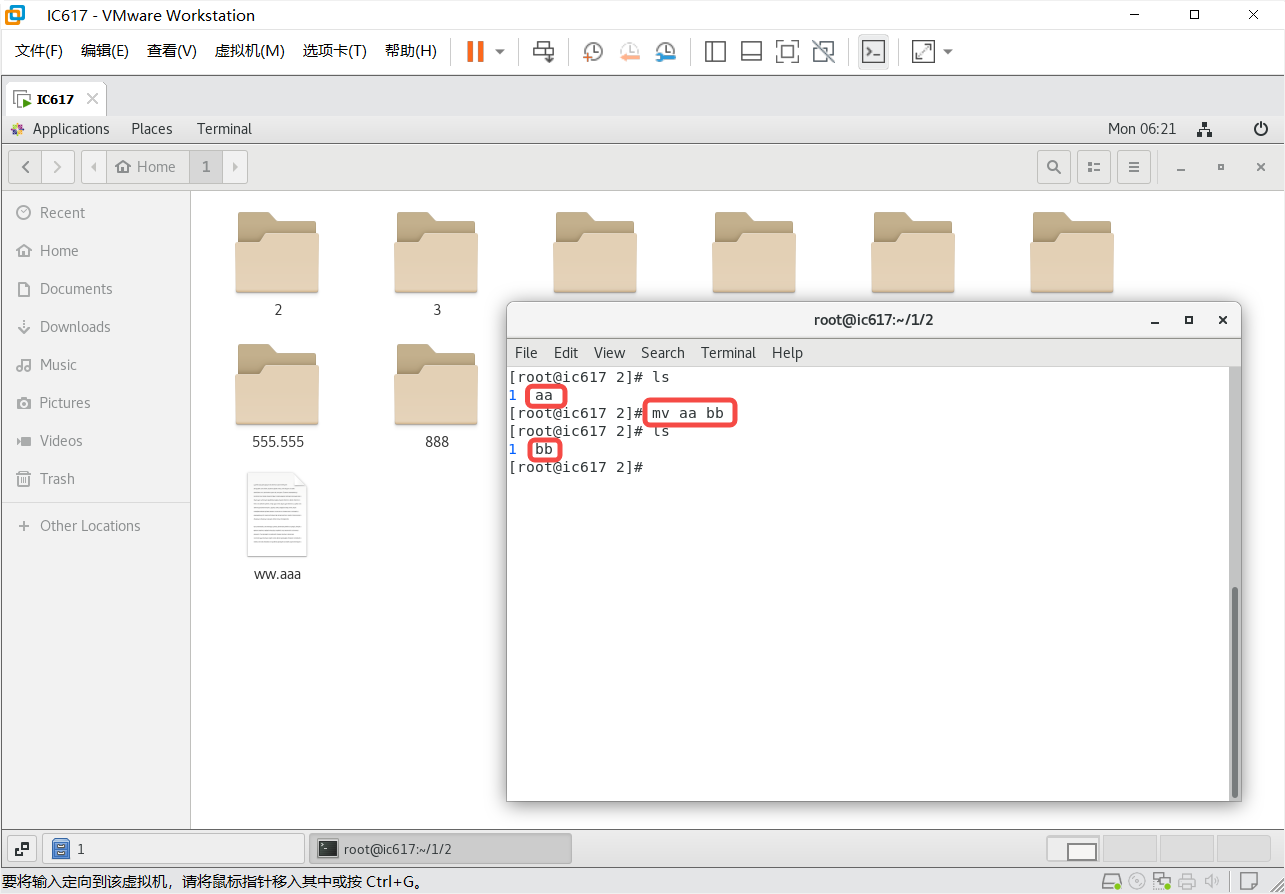
Task: Enter full screen mode
Action: click(787, 51)
